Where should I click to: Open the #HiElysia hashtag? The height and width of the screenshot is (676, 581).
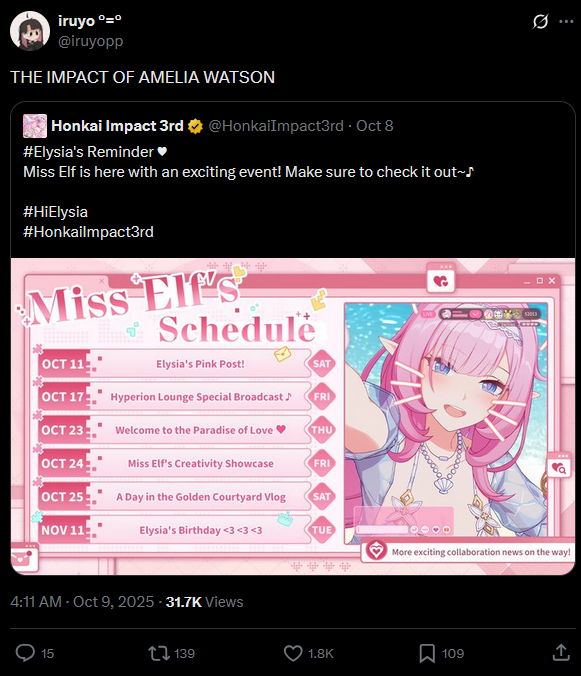(x=56, y=212)
